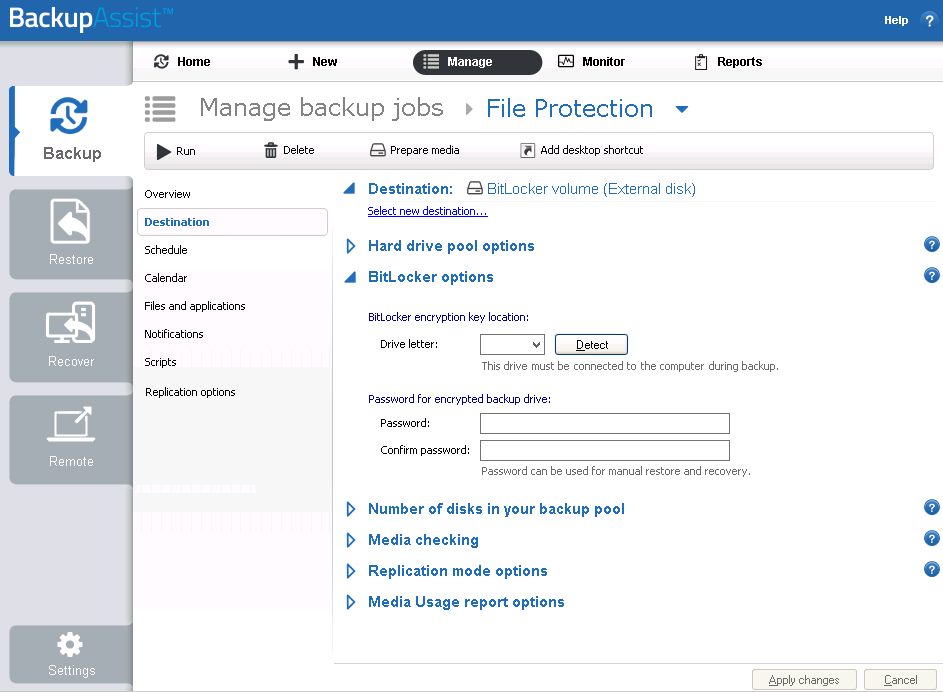Click the Run job play icon
The image size is (943, 692).
[164, 151]
